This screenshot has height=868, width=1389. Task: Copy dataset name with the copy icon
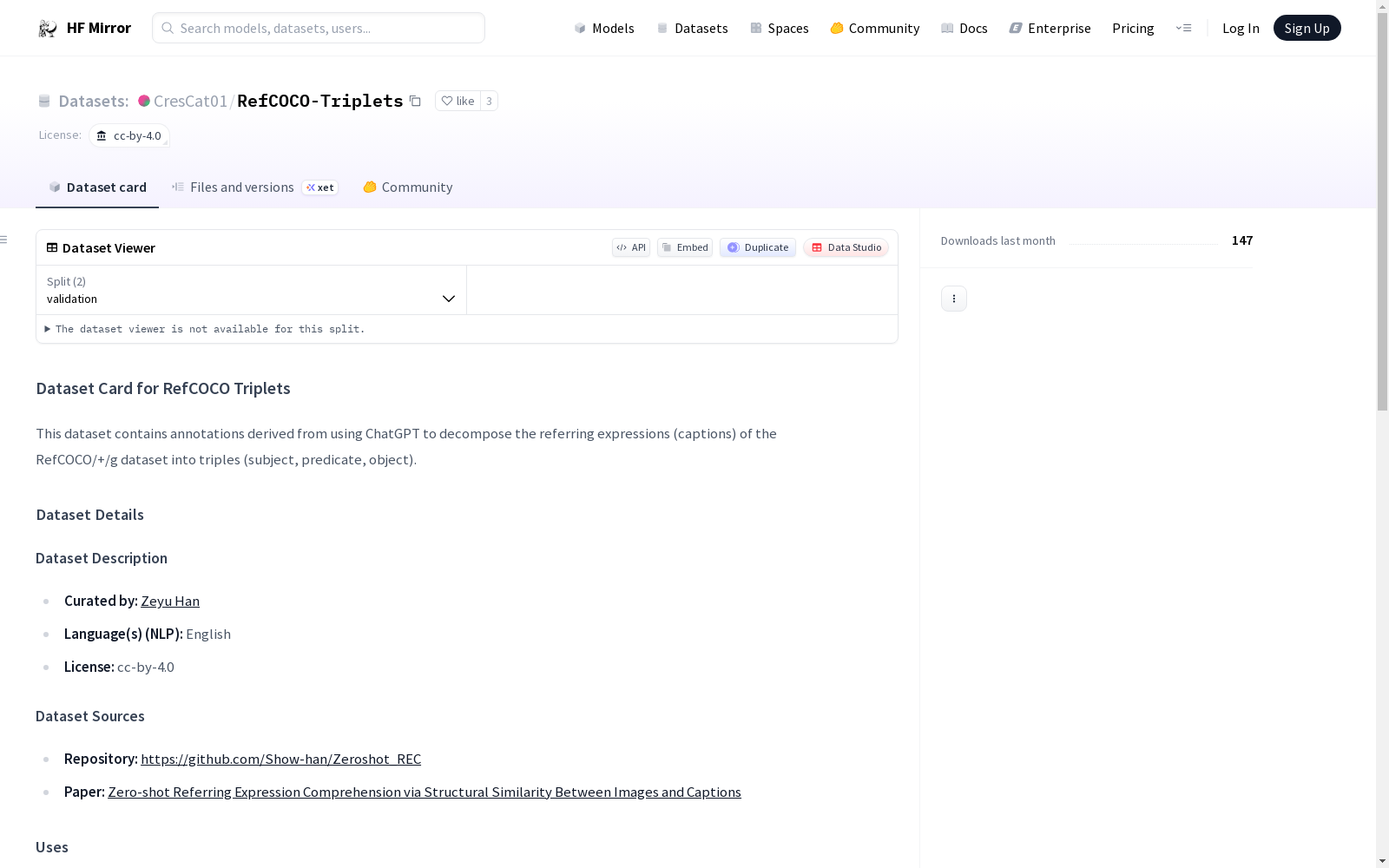click(x=415, y=101)
